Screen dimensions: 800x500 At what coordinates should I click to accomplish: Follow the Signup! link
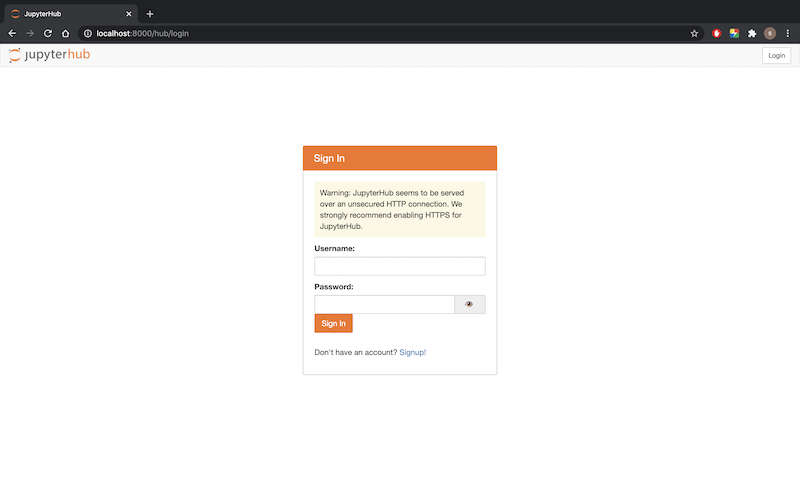pyautogui.click(x=412, y=353)
